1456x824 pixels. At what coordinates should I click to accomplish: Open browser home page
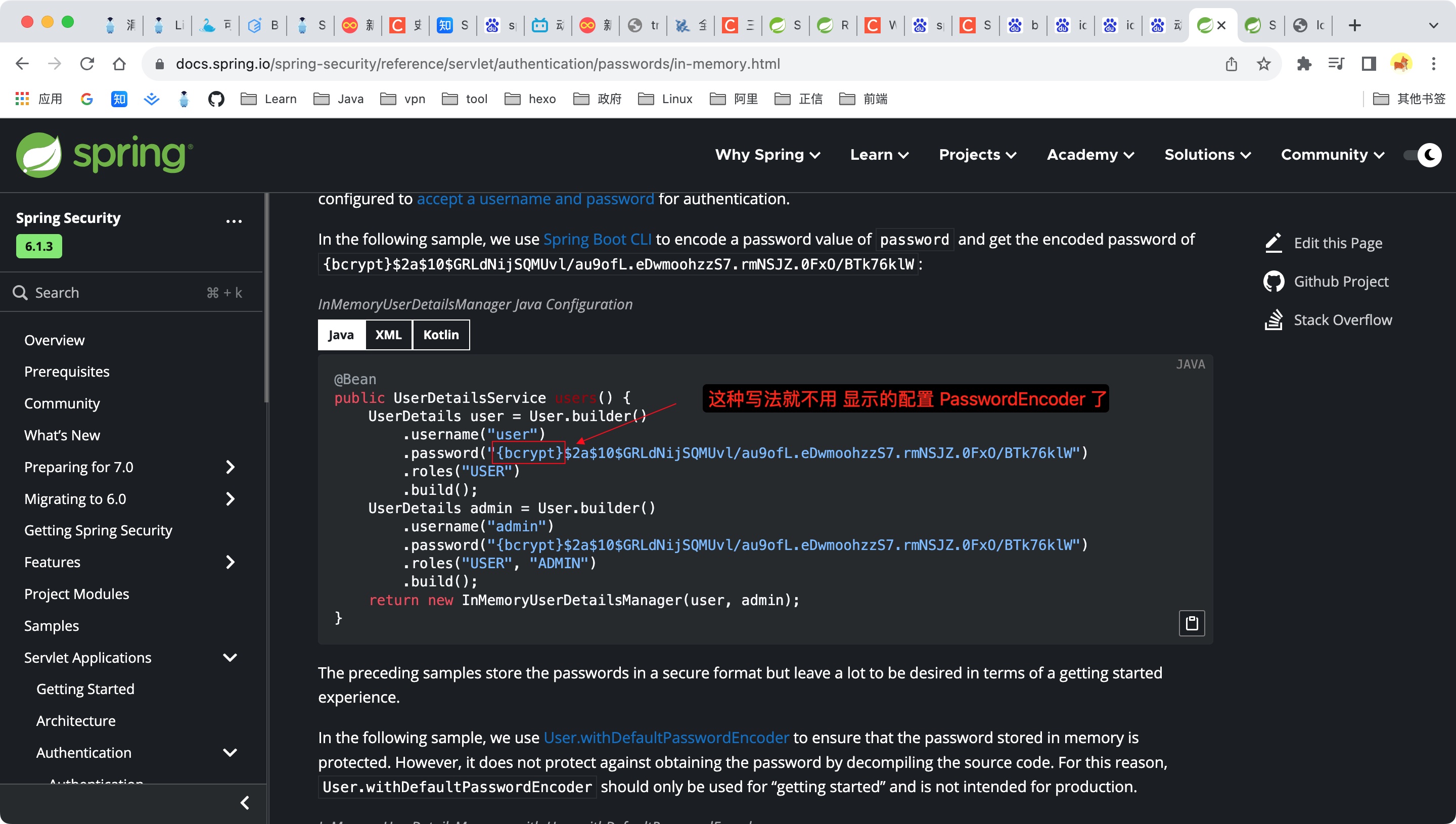[x=119, y=64]
